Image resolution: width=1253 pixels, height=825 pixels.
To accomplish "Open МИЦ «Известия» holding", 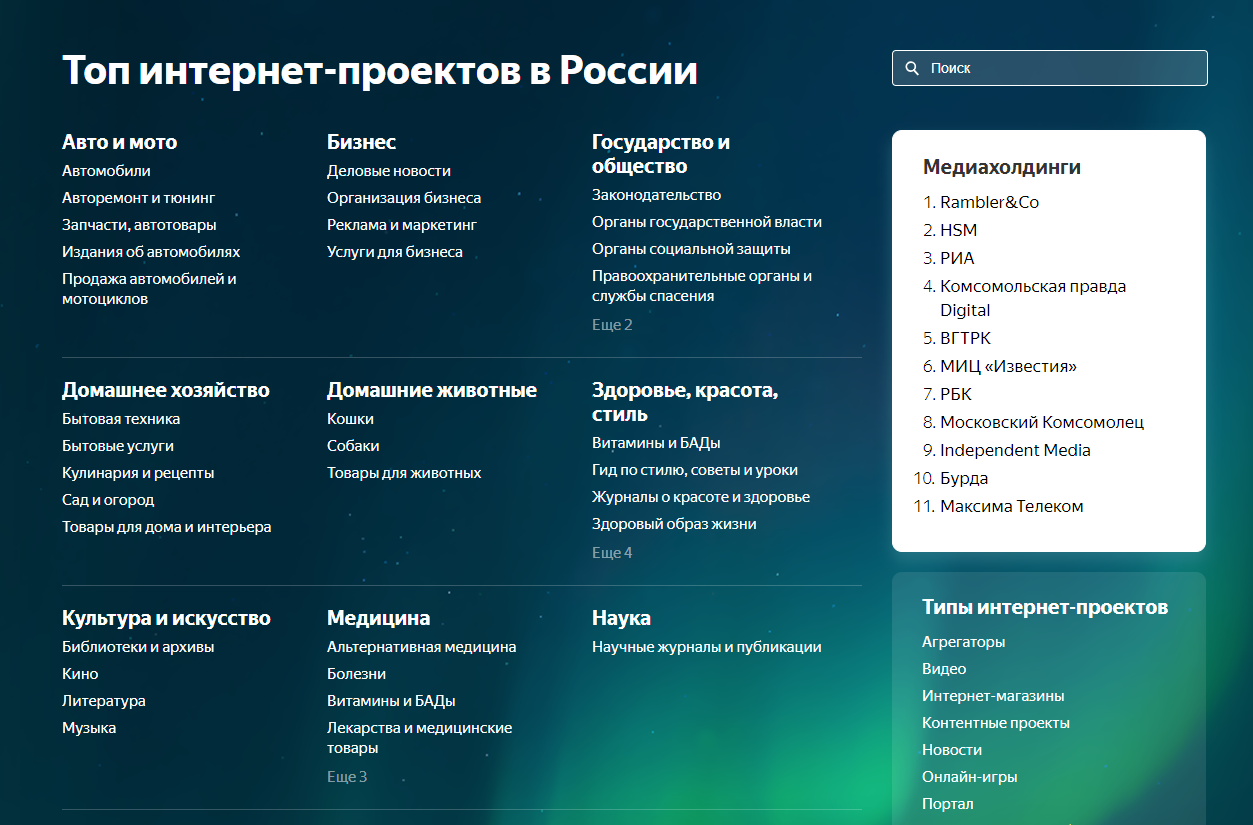I will (x=1008, y=366).
